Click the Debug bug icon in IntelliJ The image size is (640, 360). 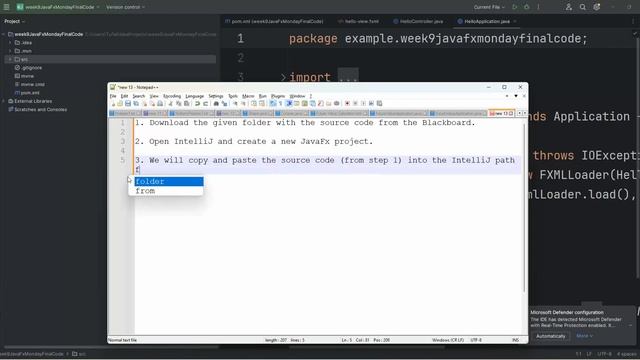[x=527, y=7]
